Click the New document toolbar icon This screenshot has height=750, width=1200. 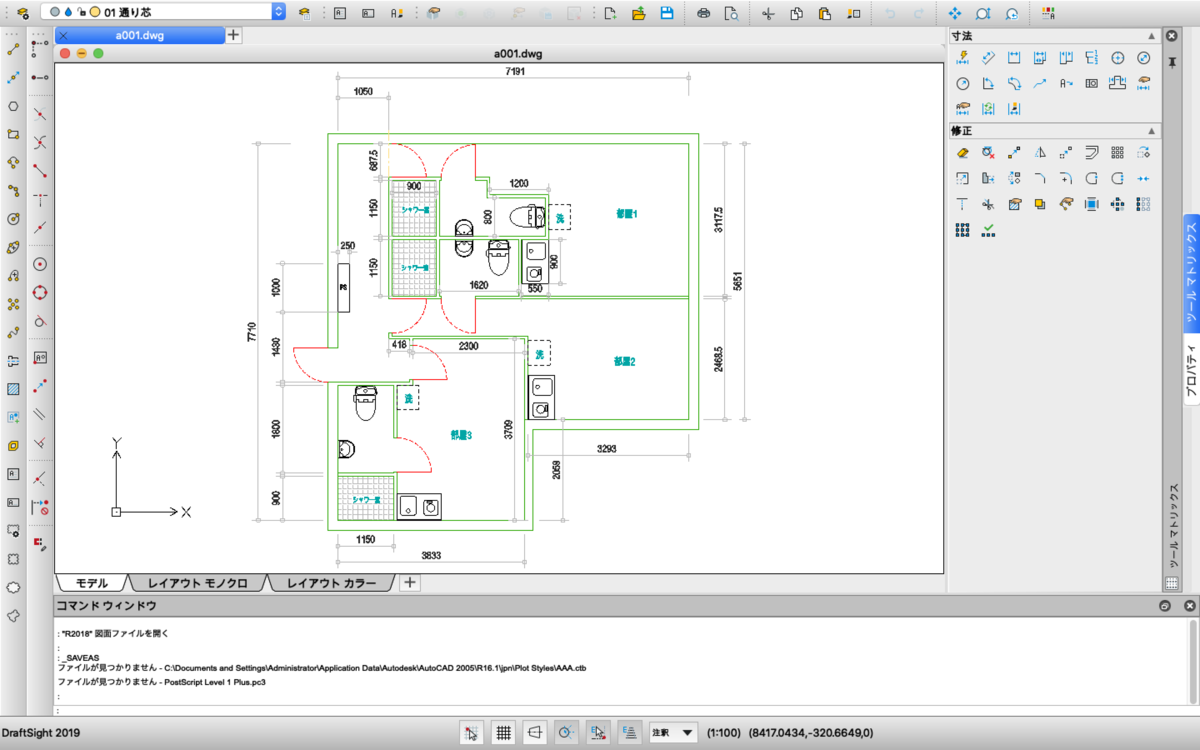[x=610, y=13]
